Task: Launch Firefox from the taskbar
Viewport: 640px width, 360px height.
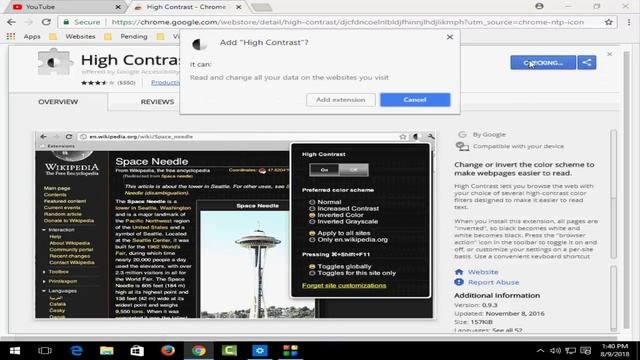Action: (168, 351)
